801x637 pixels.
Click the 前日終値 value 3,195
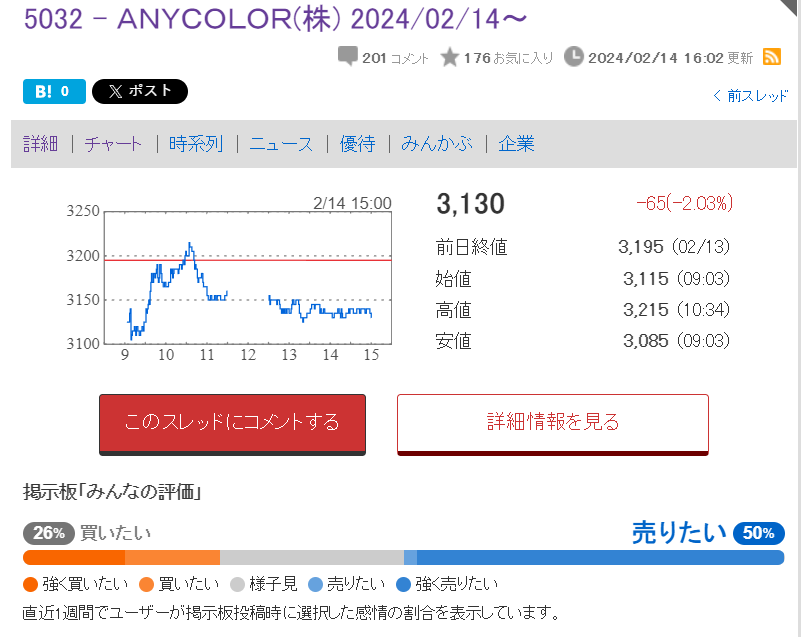tap(641, 247)
